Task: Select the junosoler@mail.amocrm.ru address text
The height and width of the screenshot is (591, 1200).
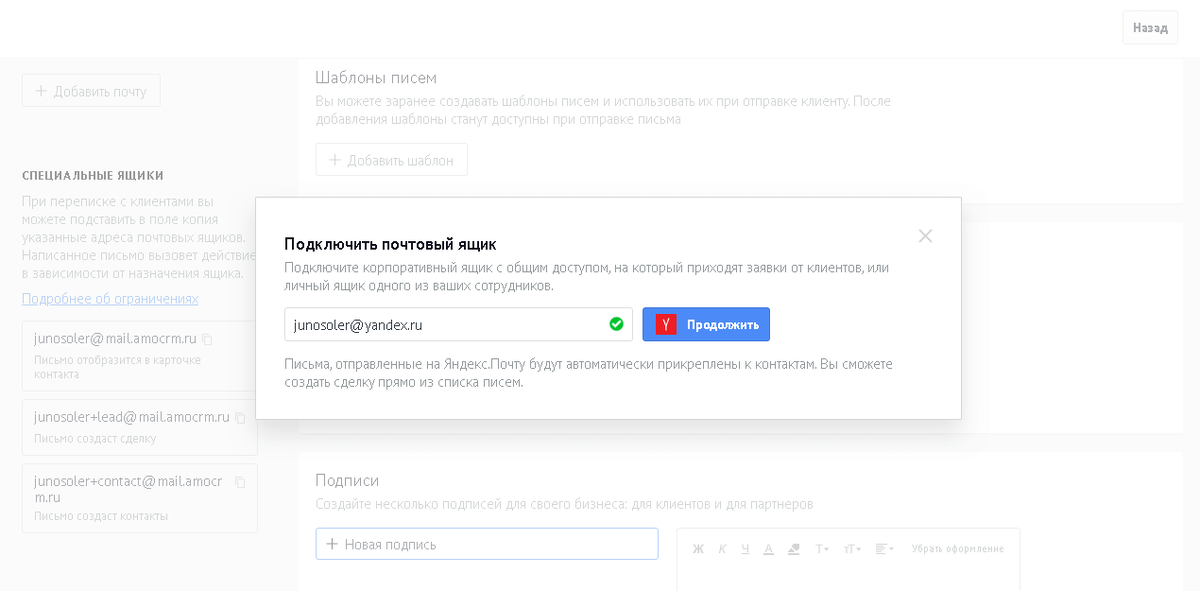Action: [115, 339]
